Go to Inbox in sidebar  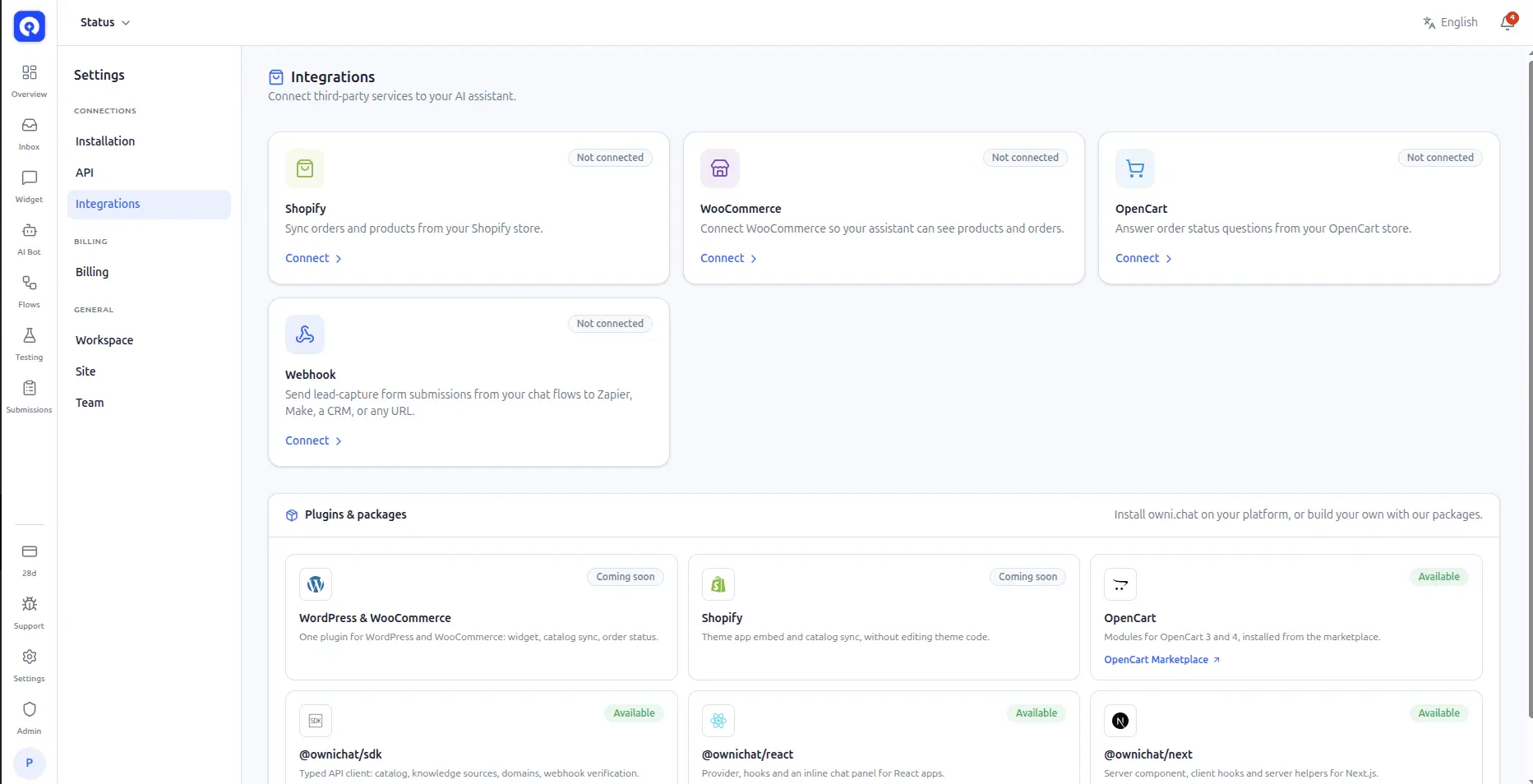[x=29, y=133]
